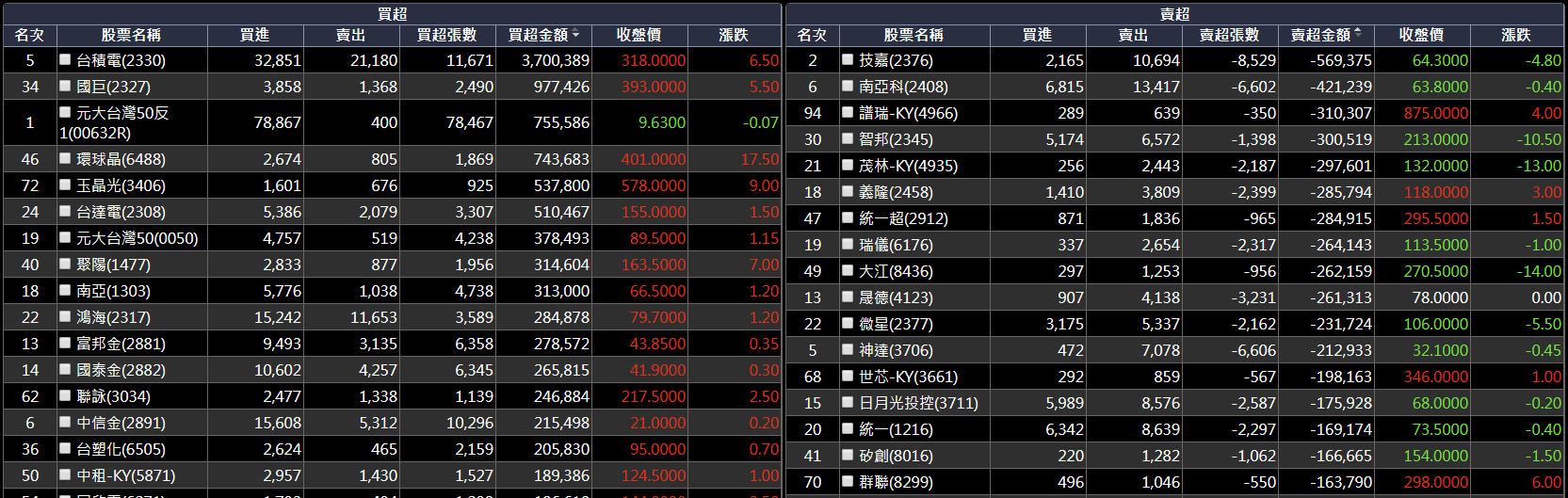Viewport: 1568px width, 498px height.
Task: Click 漲跌 header in 賣超 table
Action: (1516, 35)
